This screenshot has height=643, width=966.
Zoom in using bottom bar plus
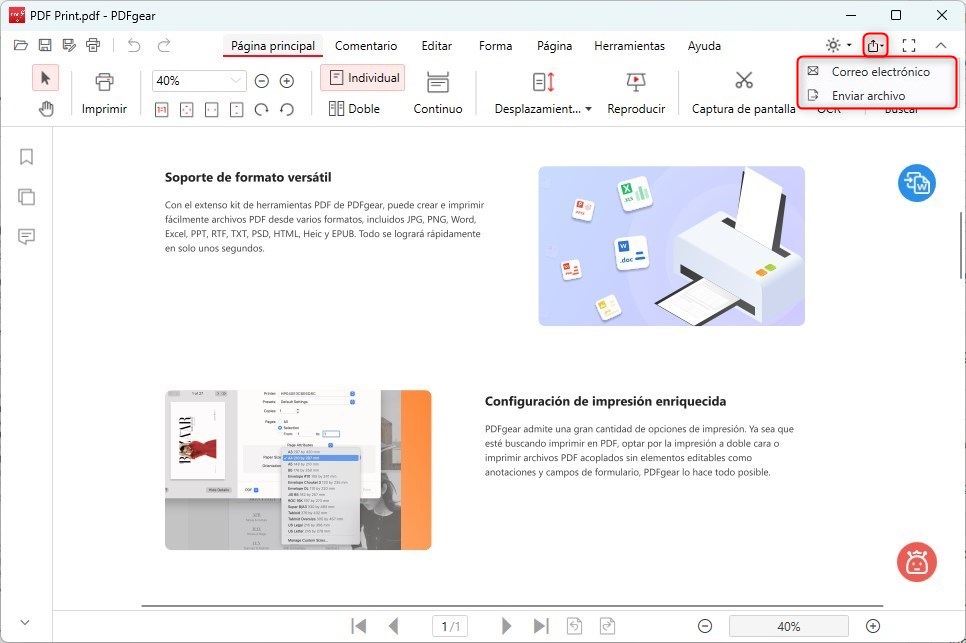pos(873,626)
